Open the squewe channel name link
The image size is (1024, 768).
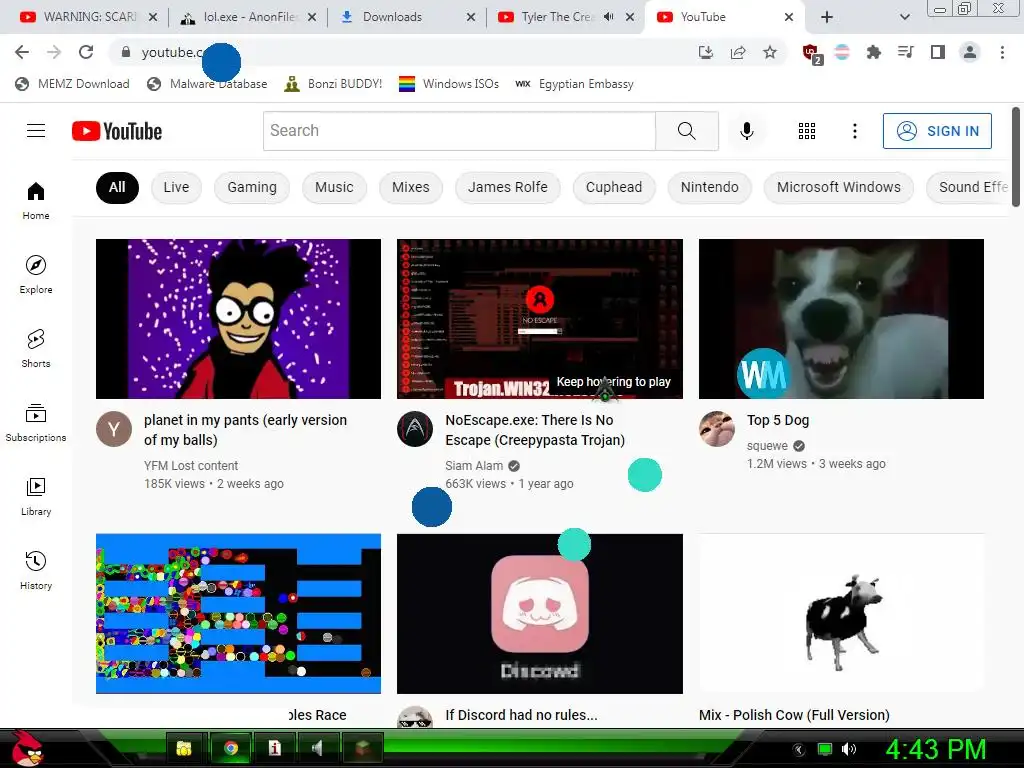[767, 445]
